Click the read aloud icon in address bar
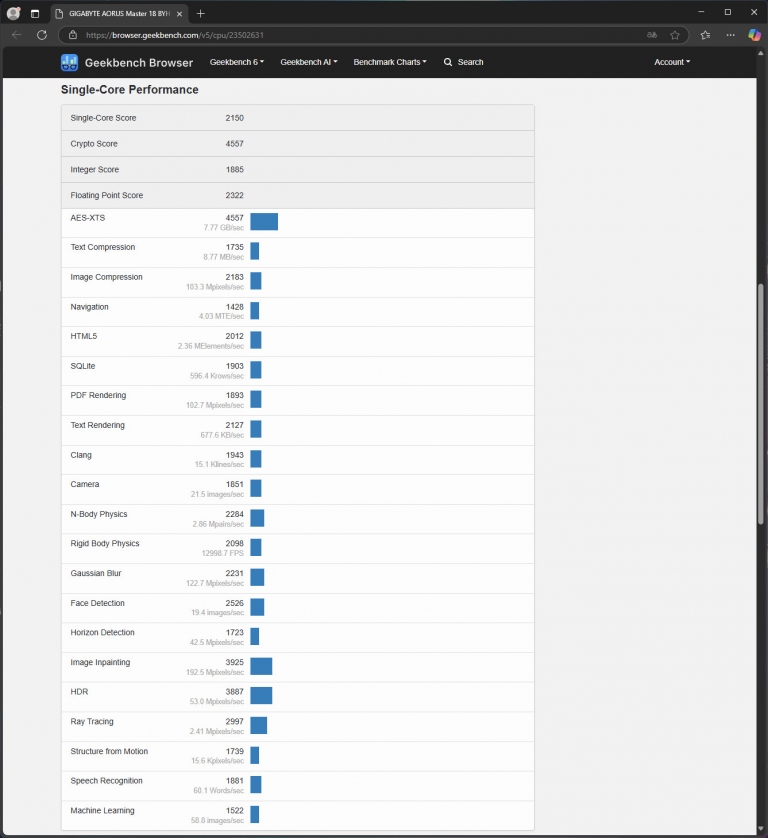This screenshot has width=768, height=838. click(x=651, y=35)
